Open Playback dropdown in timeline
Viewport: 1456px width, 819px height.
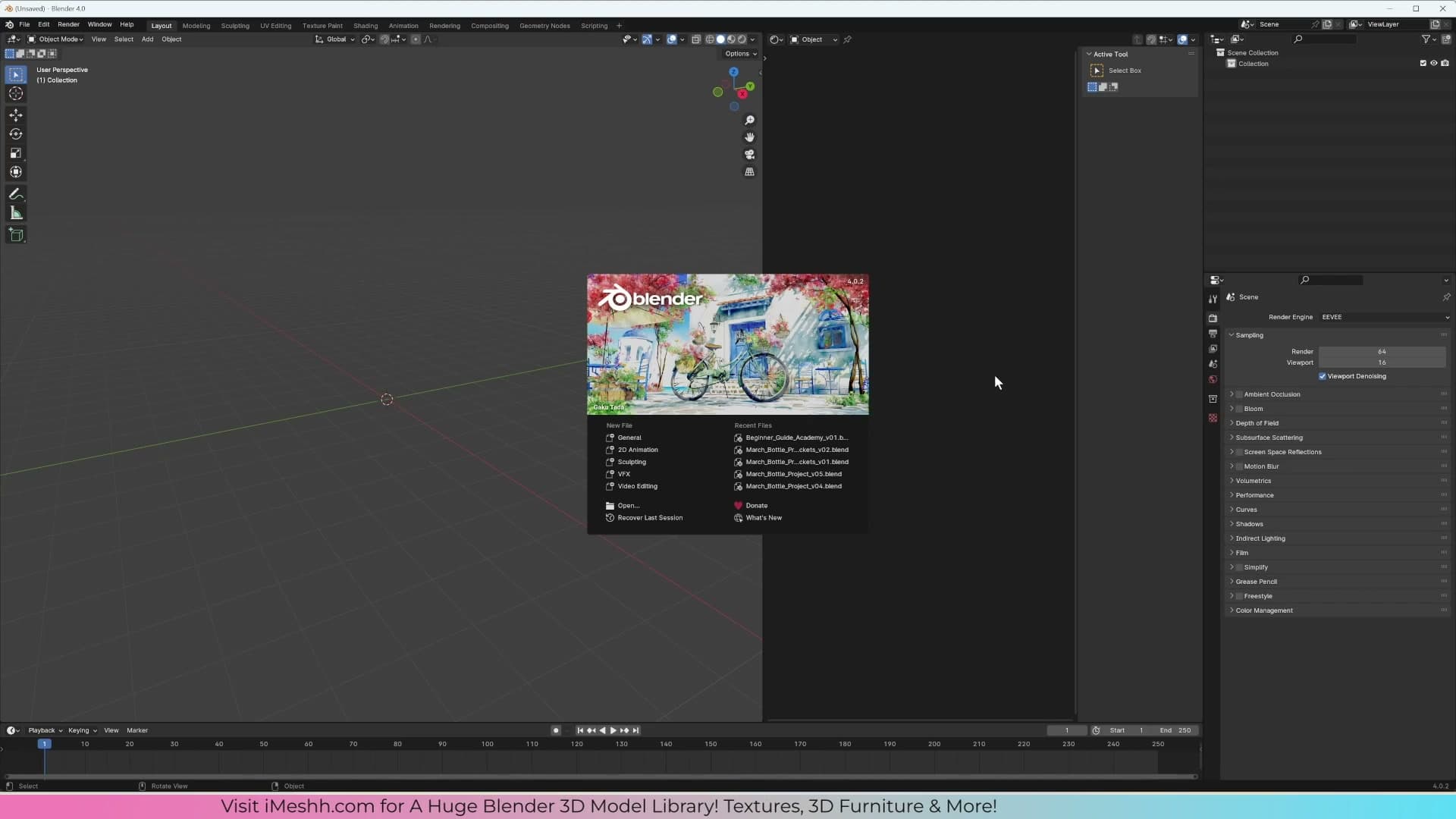45,731
